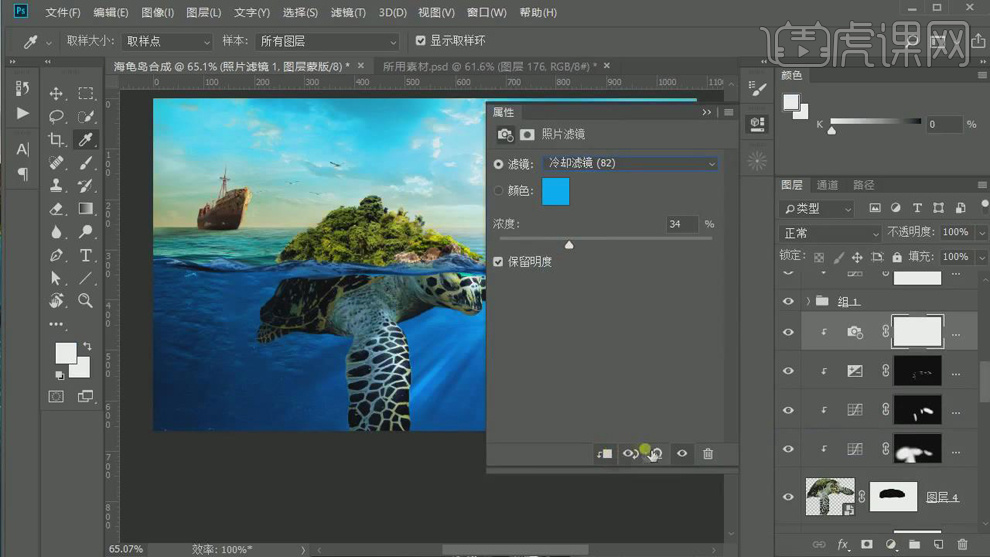990x557 pixels.
Task: Pick the Clone Stamp tool
Action: [x=57, y=186]
